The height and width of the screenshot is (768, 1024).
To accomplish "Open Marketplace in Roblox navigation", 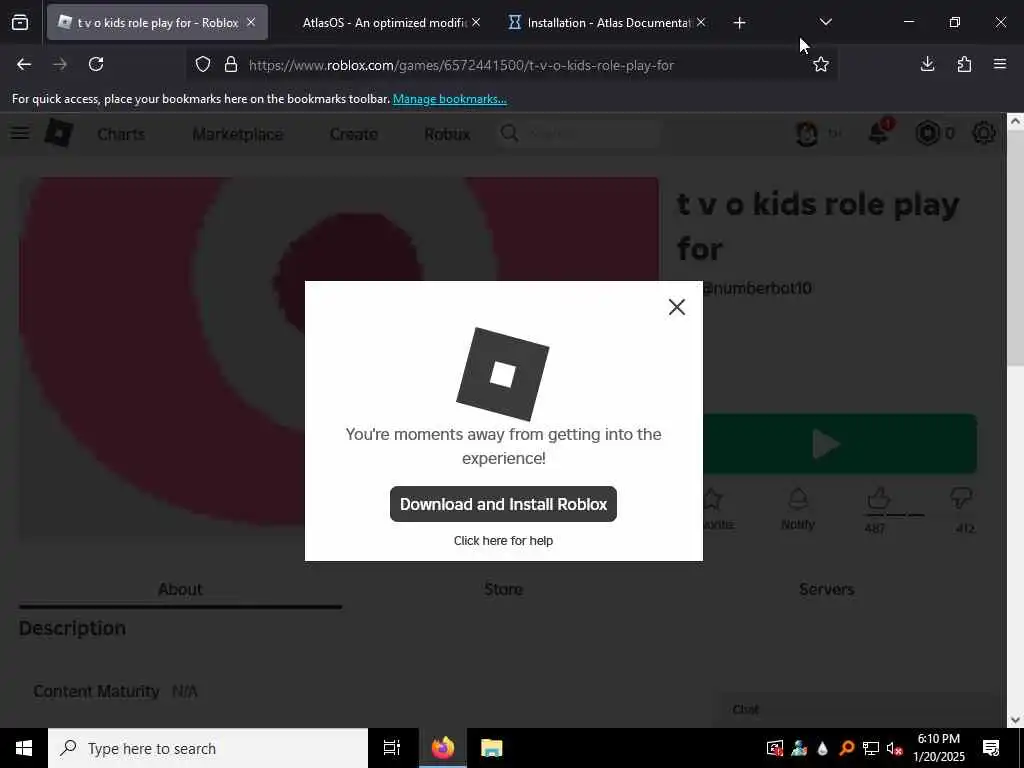I will [x=238, y=134].
